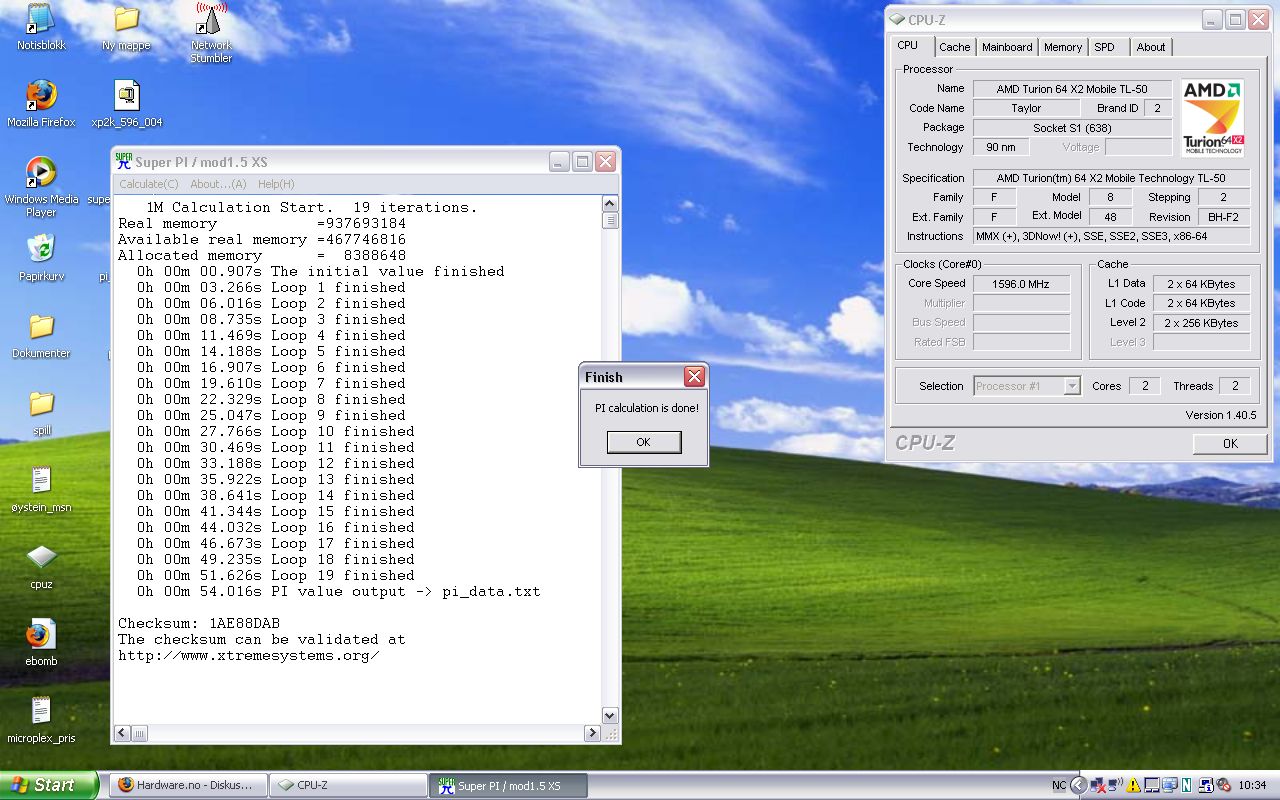Confirm the Finish dialog with OK

(643, 442)
